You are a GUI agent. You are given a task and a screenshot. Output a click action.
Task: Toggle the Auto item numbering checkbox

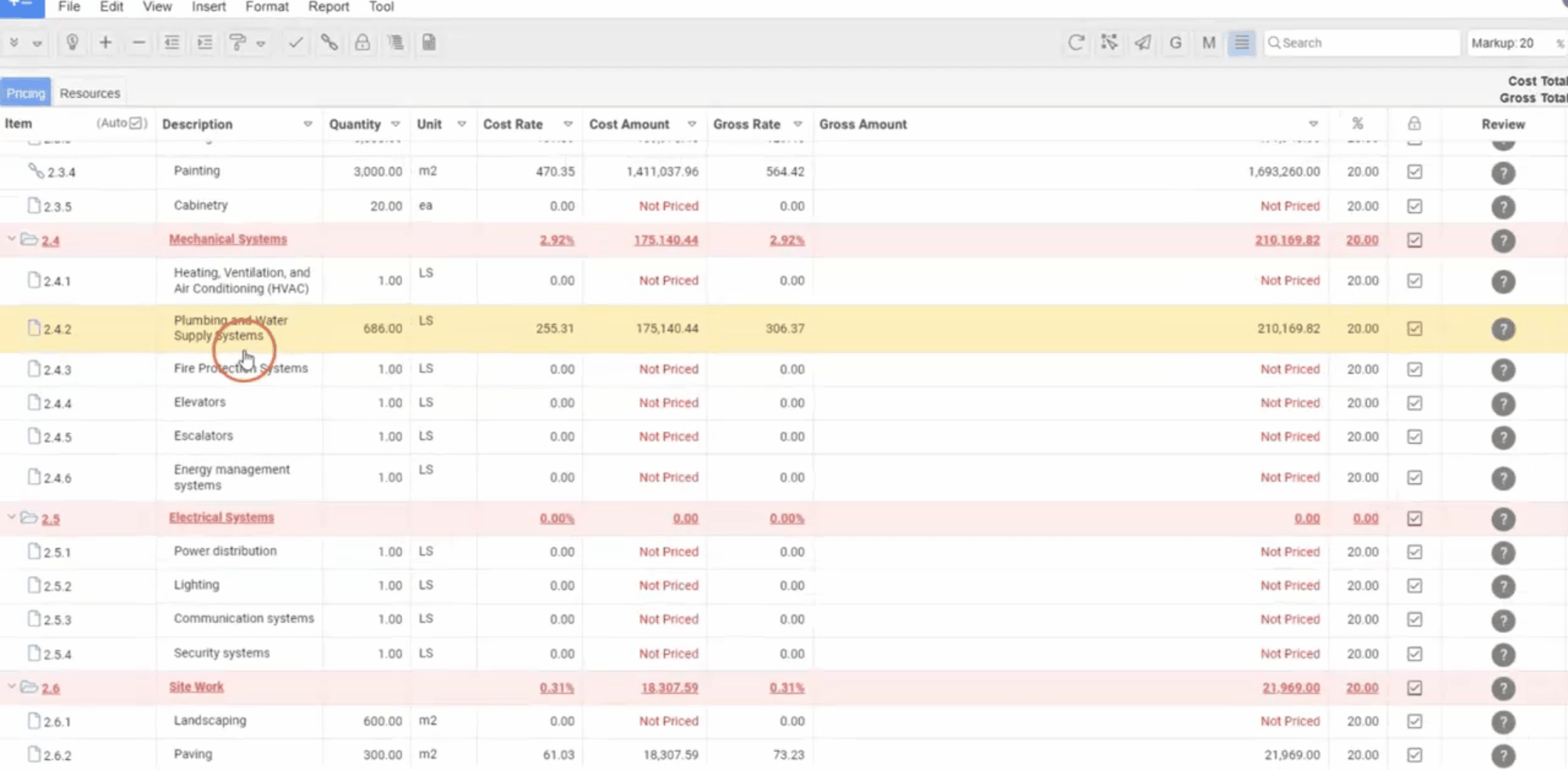click(x=136, y=123)
